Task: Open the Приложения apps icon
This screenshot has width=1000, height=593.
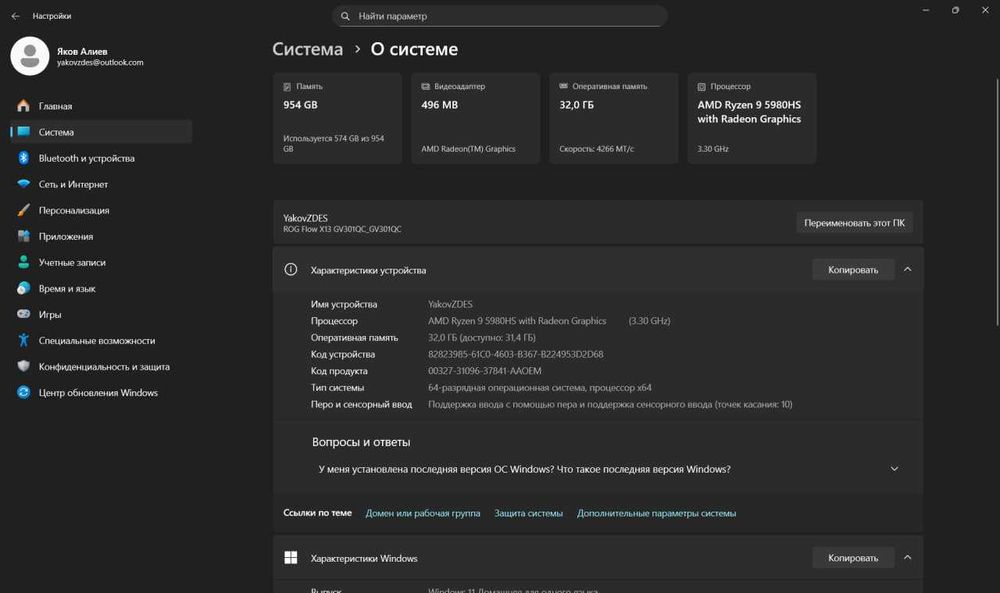Action: 23,236
